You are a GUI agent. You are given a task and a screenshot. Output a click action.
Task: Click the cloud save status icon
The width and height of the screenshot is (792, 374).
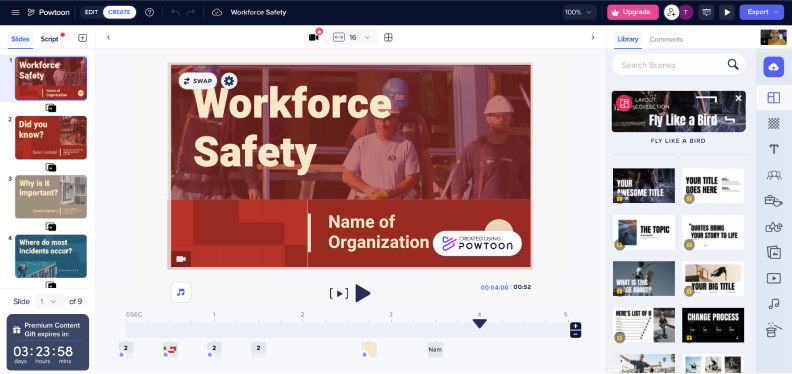click(x=217, y=12)
